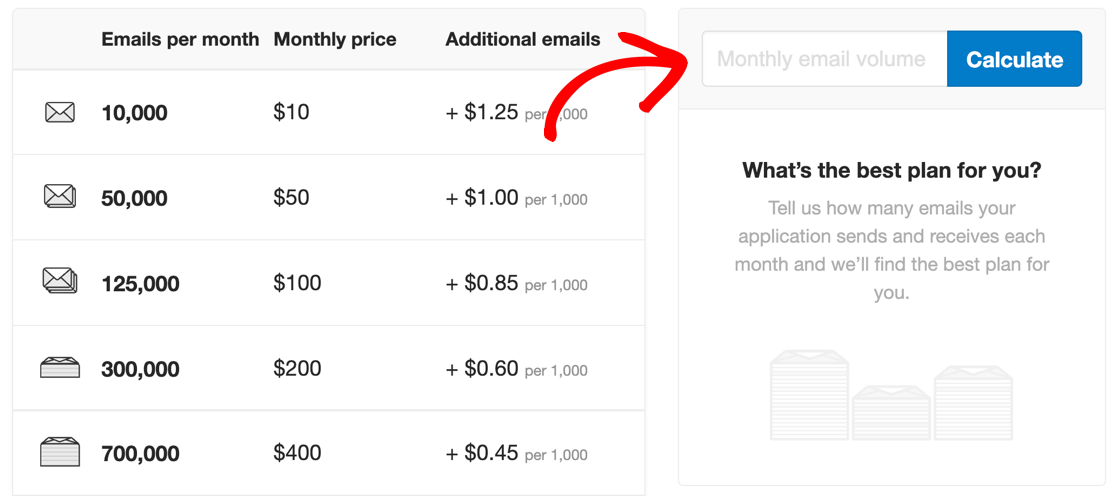Click the double envelope icon for 50,000 plan
The width and height of the screenshot is (1116, 496).
click(x=60, y=196)
